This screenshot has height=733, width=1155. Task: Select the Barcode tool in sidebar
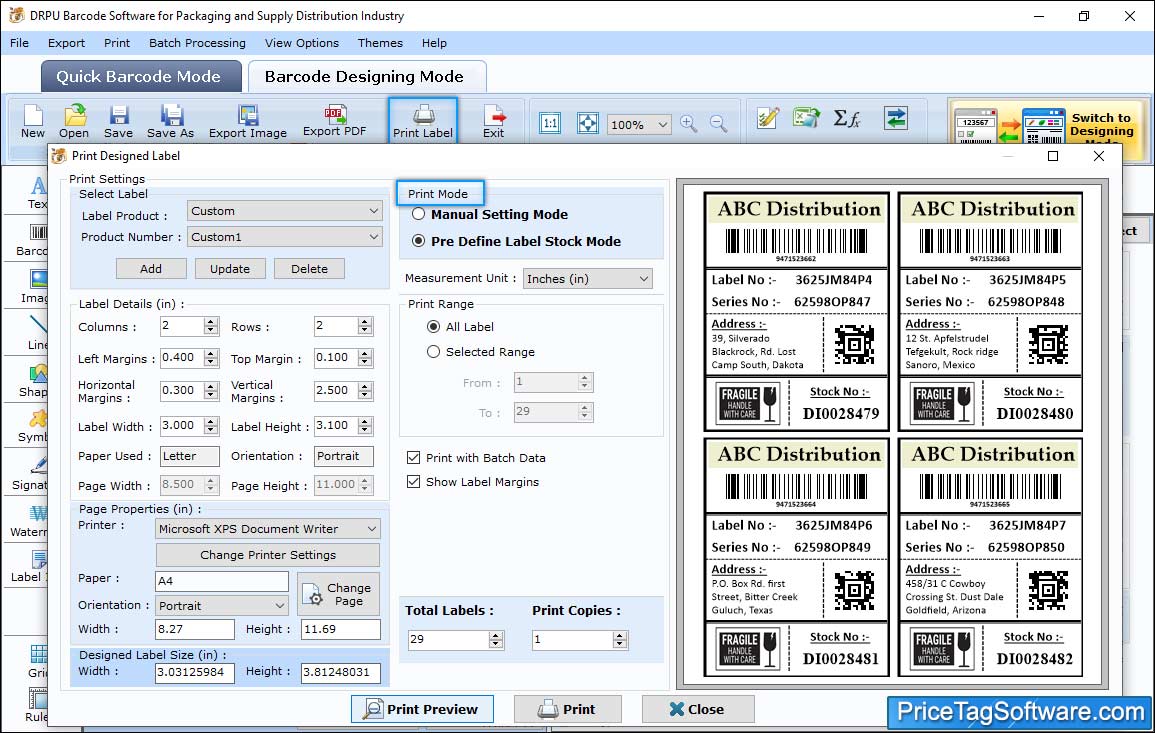[x=32, y=240]
